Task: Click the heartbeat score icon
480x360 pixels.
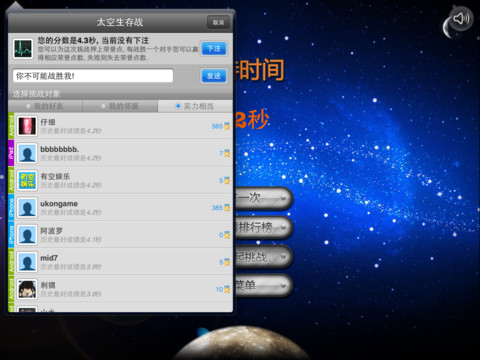Action: click(x=23, y=49)
